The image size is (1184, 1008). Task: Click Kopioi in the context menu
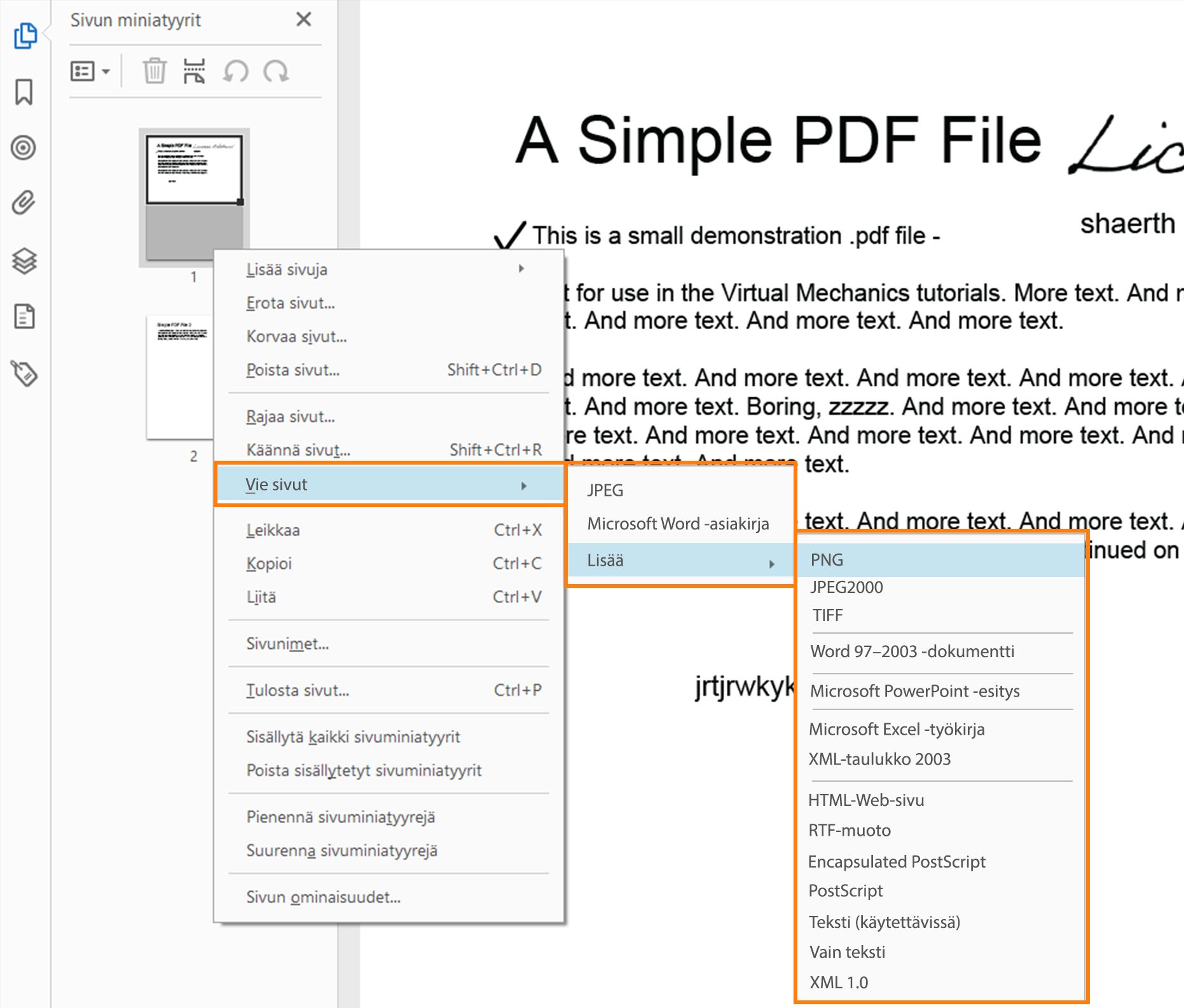[389, 564]
